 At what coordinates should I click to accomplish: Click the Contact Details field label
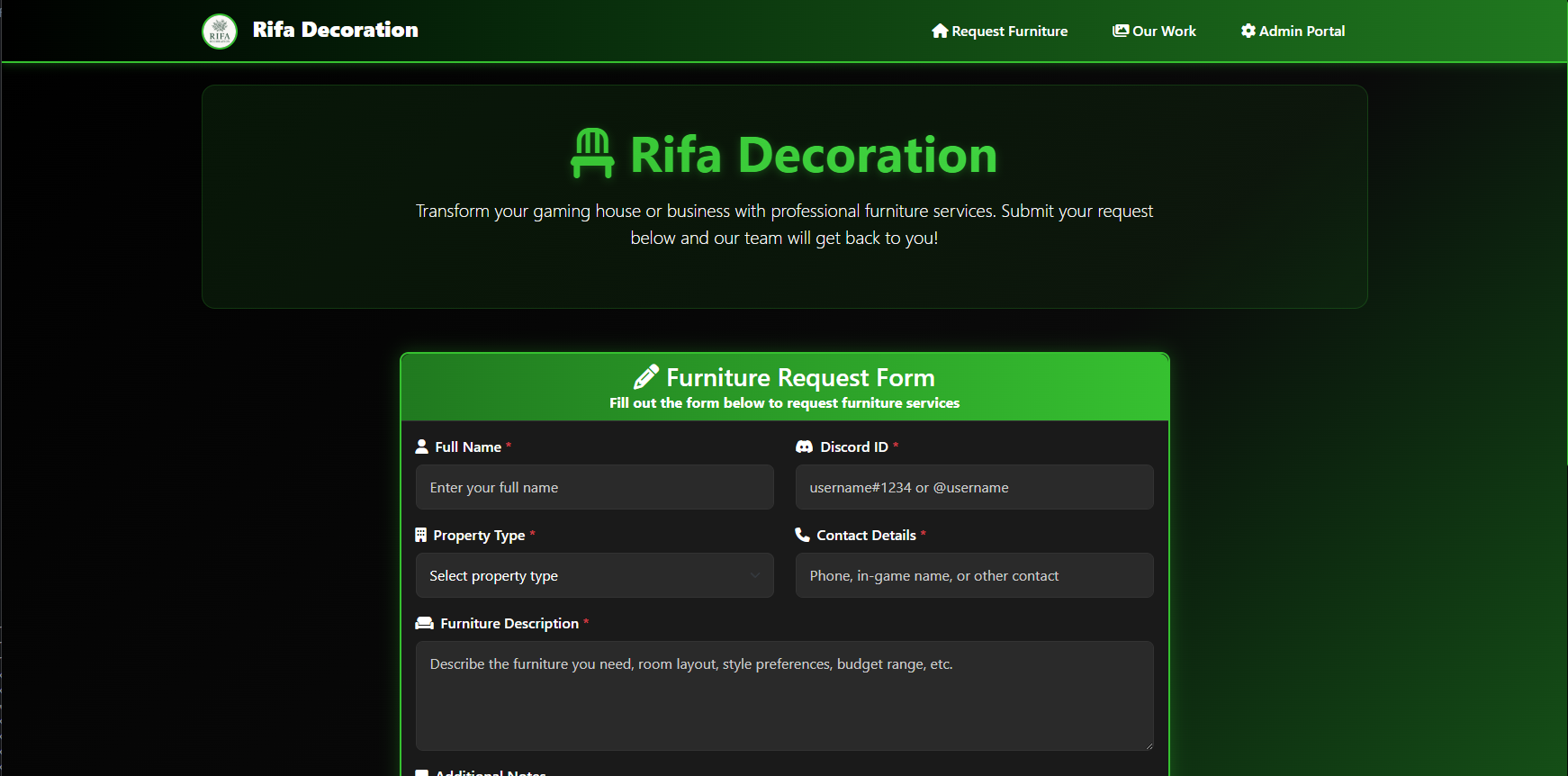tap(866, 535)
